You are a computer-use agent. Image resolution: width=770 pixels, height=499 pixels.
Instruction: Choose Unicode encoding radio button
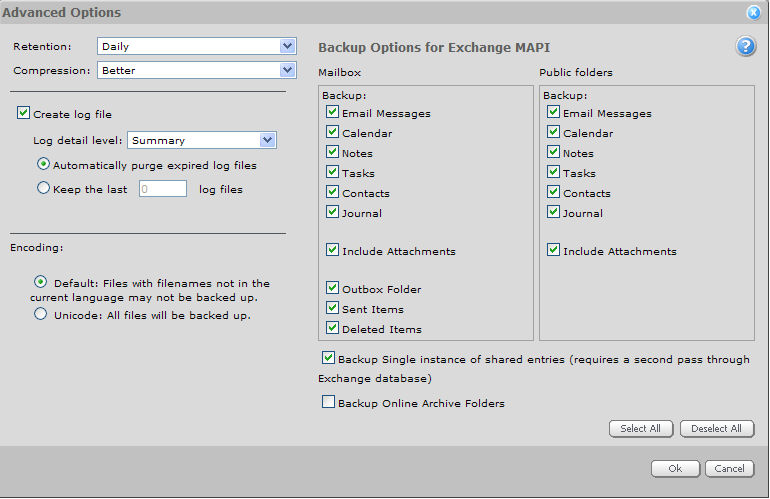click(x=41, y=314)
